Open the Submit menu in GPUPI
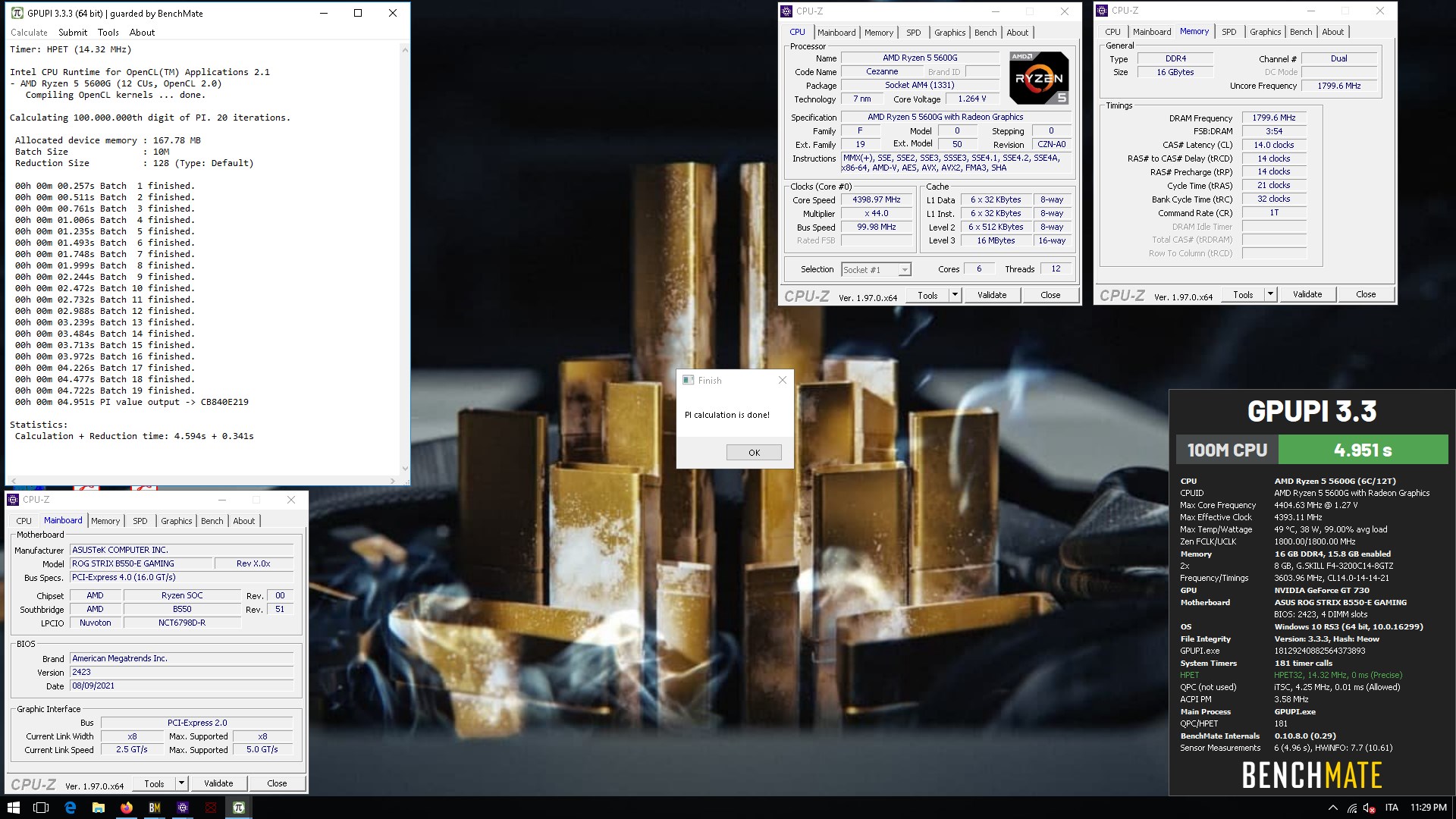Image resolution: width=1456 pixels, height=819 pixels. click(73, 33)
